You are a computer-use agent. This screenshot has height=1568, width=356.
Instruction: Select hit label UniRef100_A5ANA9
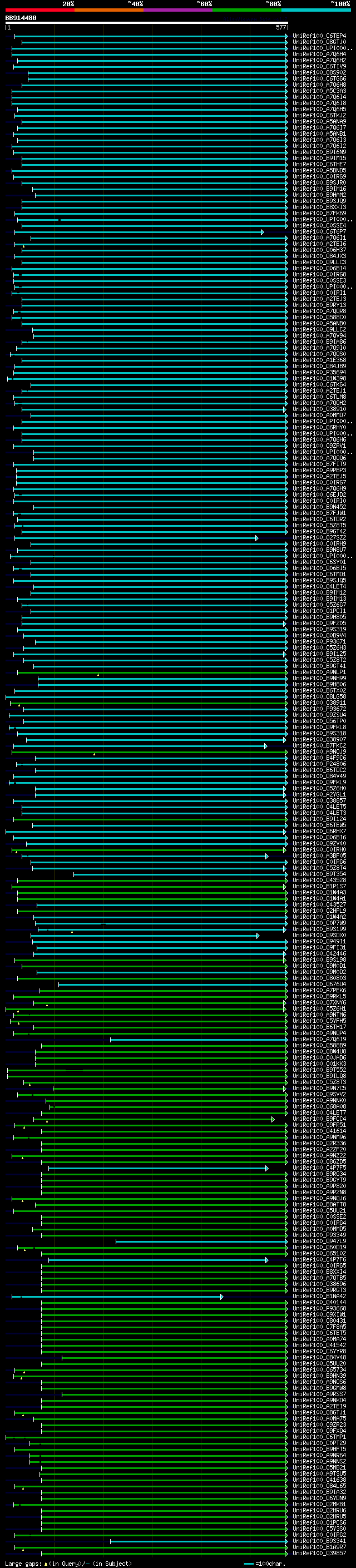coord(319,121)
